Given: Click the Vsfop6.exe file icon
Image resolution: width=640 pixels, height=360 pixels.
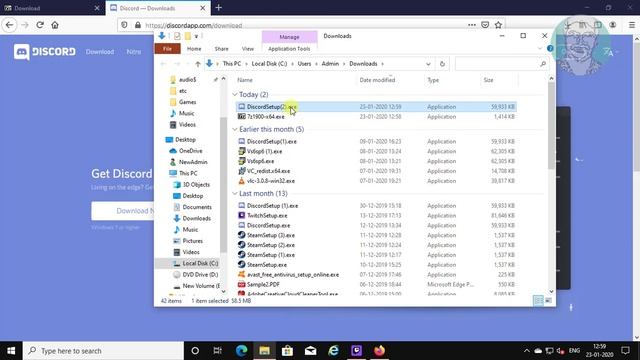Looking at the screenshot, I should point(242,161).
